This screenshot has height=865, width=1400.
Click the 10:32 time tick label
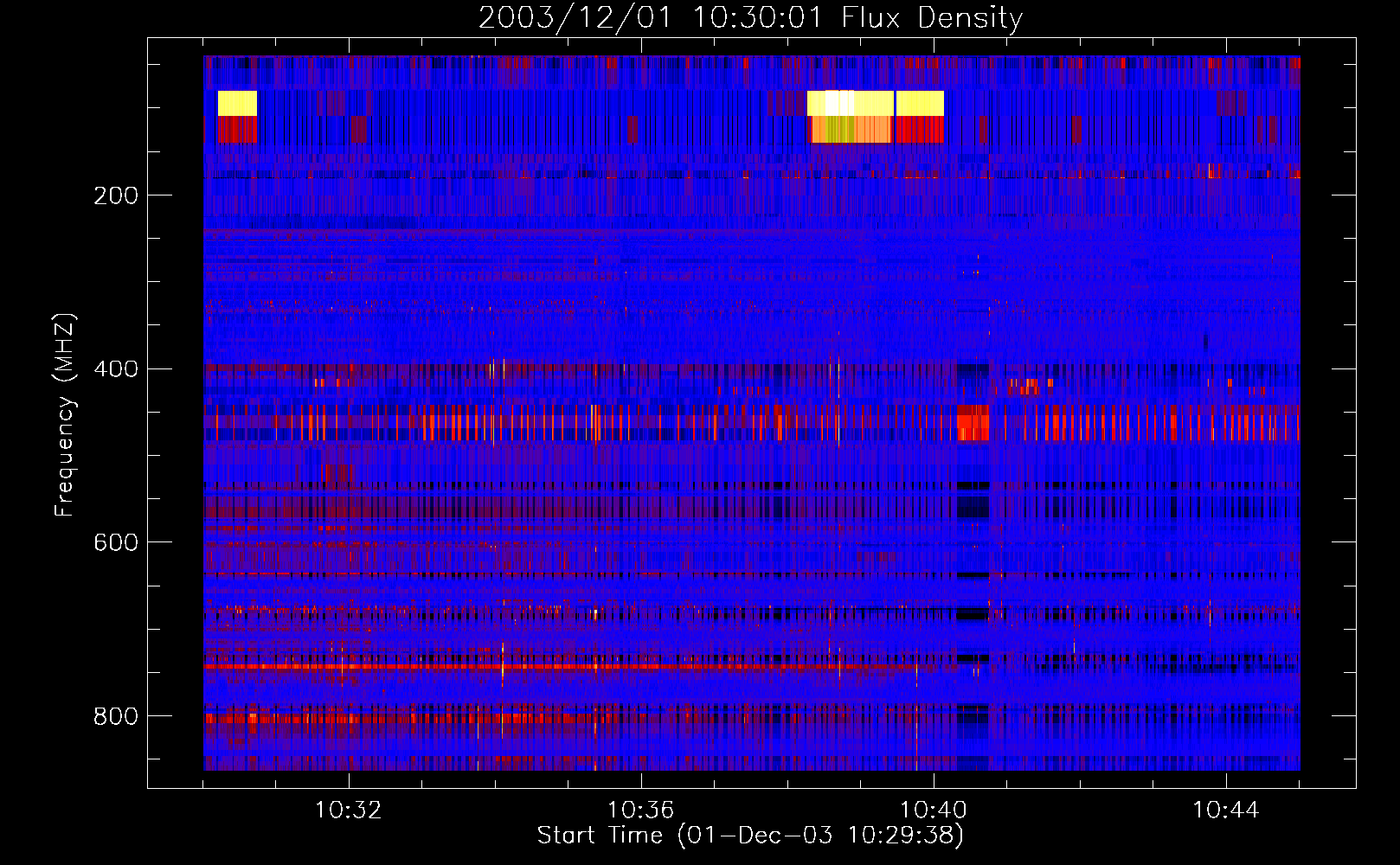coord(349,811)
